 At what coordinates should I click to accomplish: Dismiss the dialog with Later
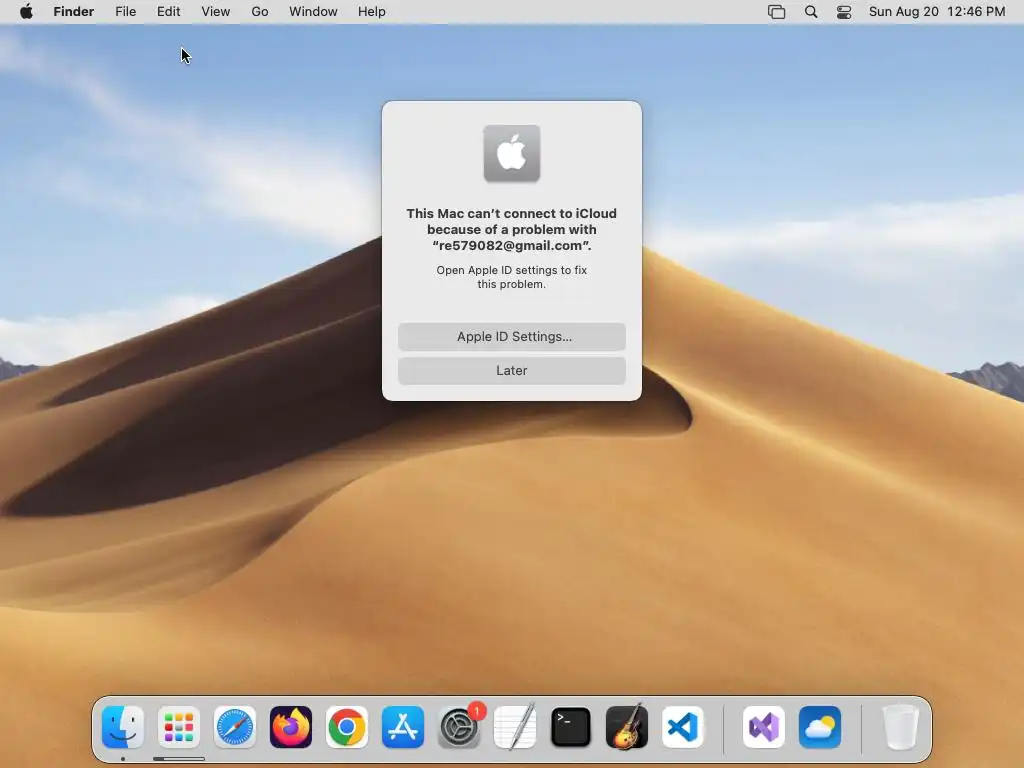512,370
